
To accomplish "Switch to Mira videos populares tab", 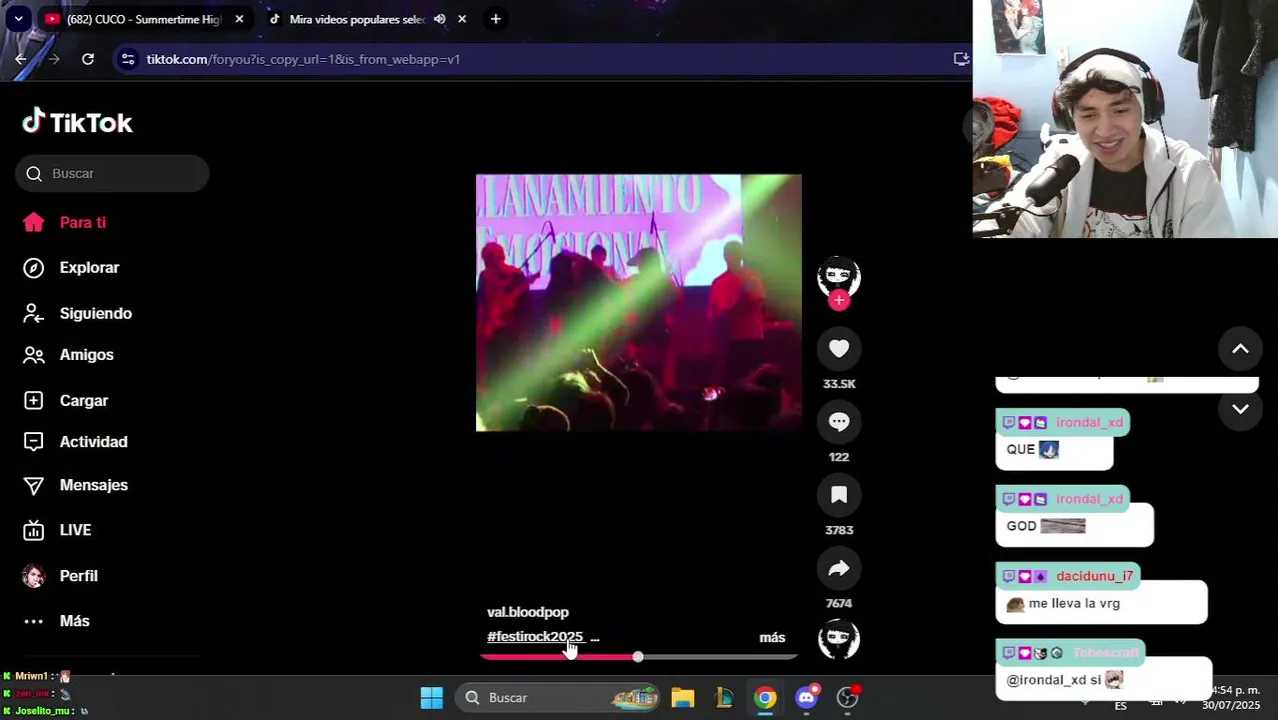I will pos(357,19).
